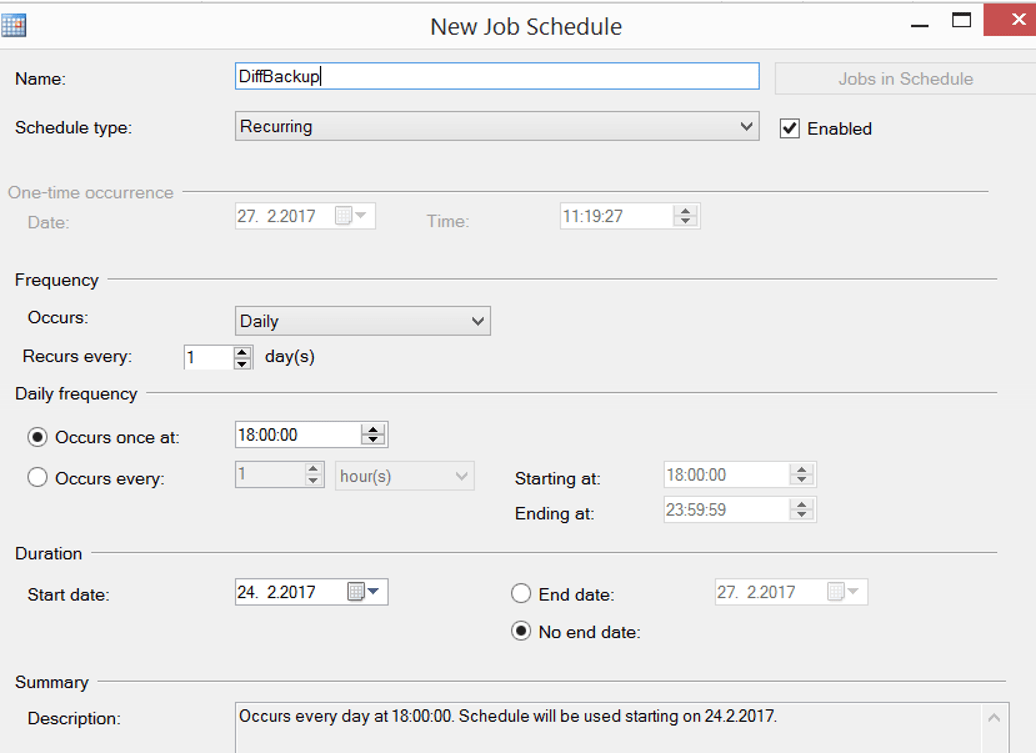Expand the hour(s) unit dropdown
This screenshot has height=753, width=1036.
click(459, 475)
